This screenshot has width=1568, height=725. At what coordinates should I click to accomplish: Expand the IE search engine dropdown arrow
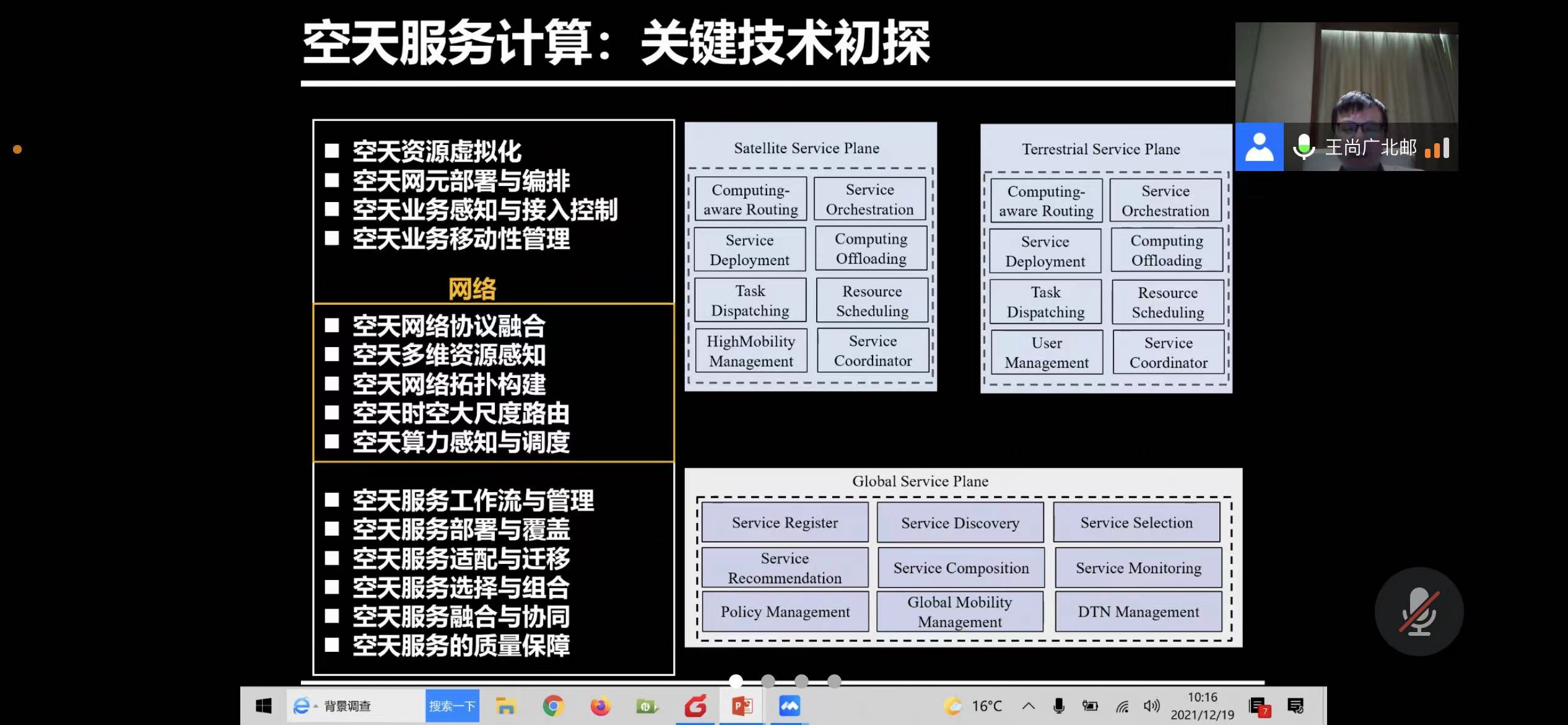[316, 706]
